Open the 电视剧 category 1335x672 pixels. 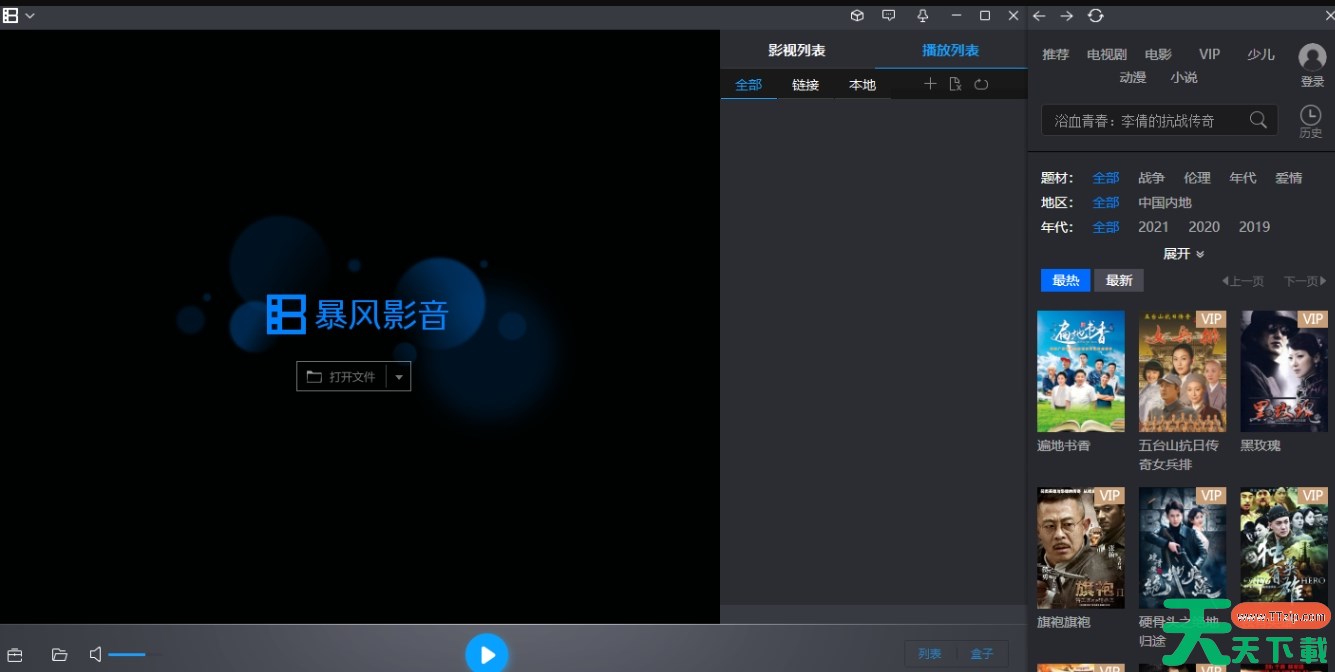[x=1107, y=54]
